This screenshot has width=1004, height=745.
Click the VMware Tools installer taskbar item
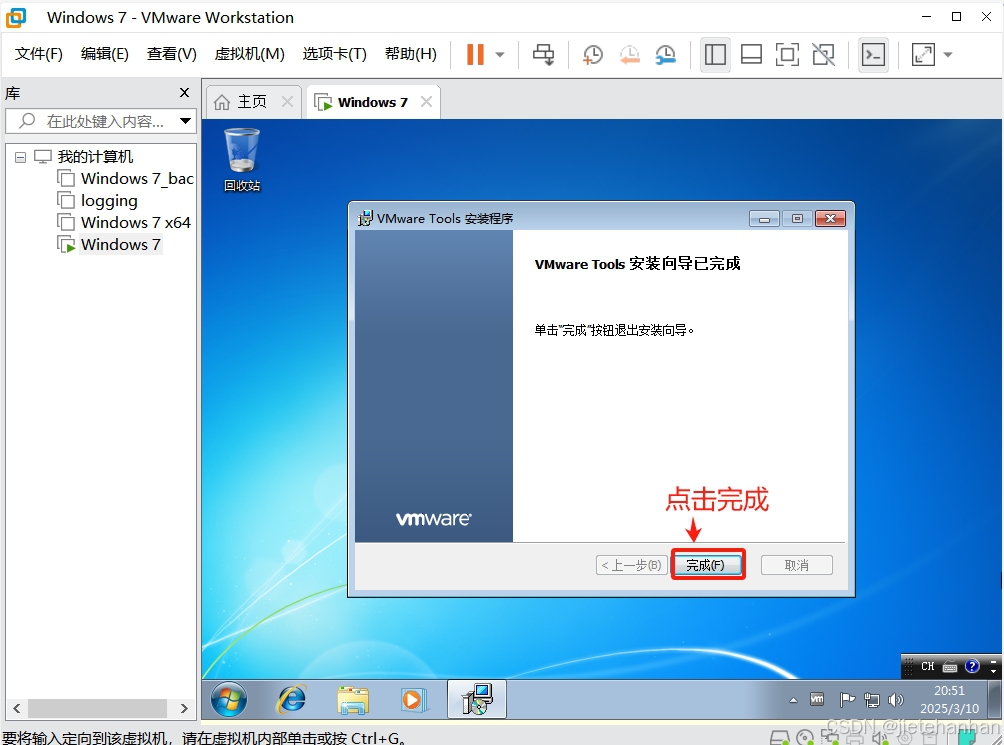477,699
